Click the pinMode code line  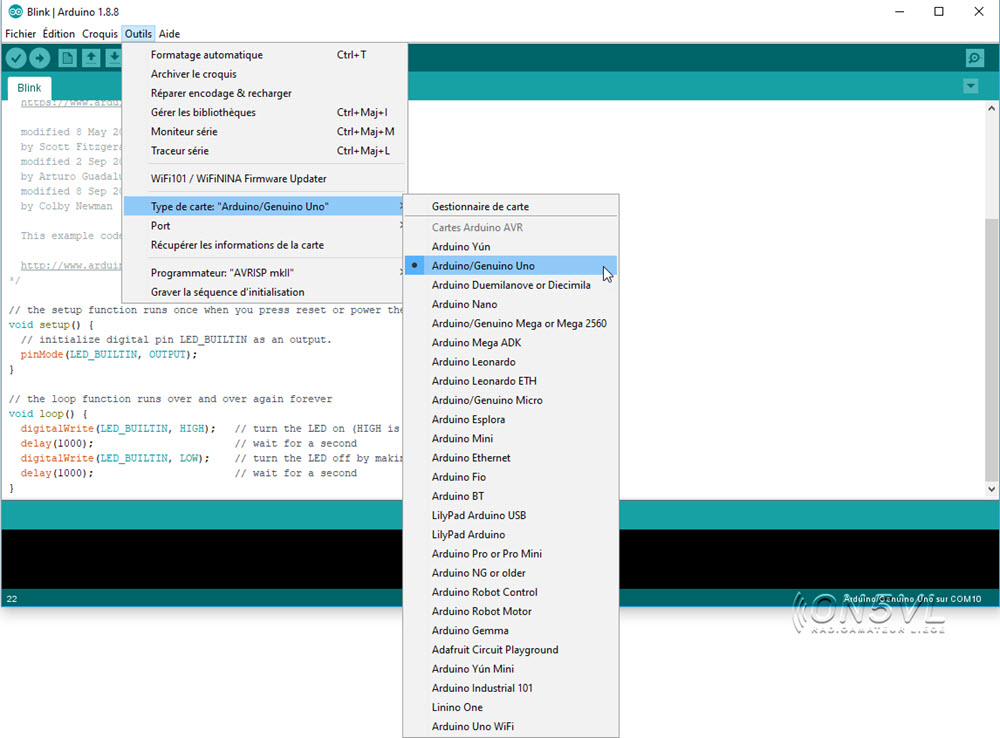109,354
